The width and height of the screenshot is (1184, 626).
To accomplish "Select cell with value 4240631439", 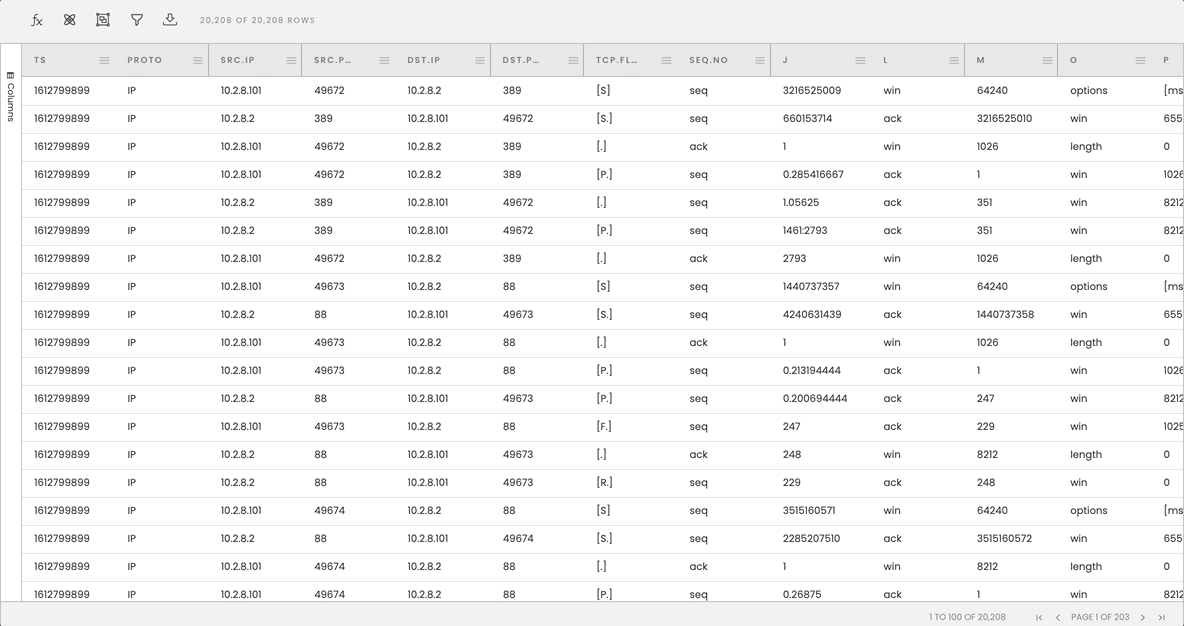I will 812,314.
